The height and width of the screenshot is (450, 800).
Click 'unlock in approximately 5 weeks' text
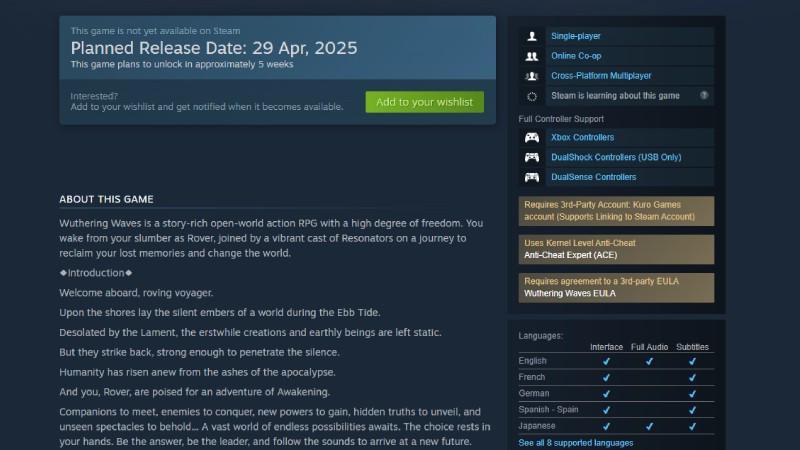coord(222,64)
